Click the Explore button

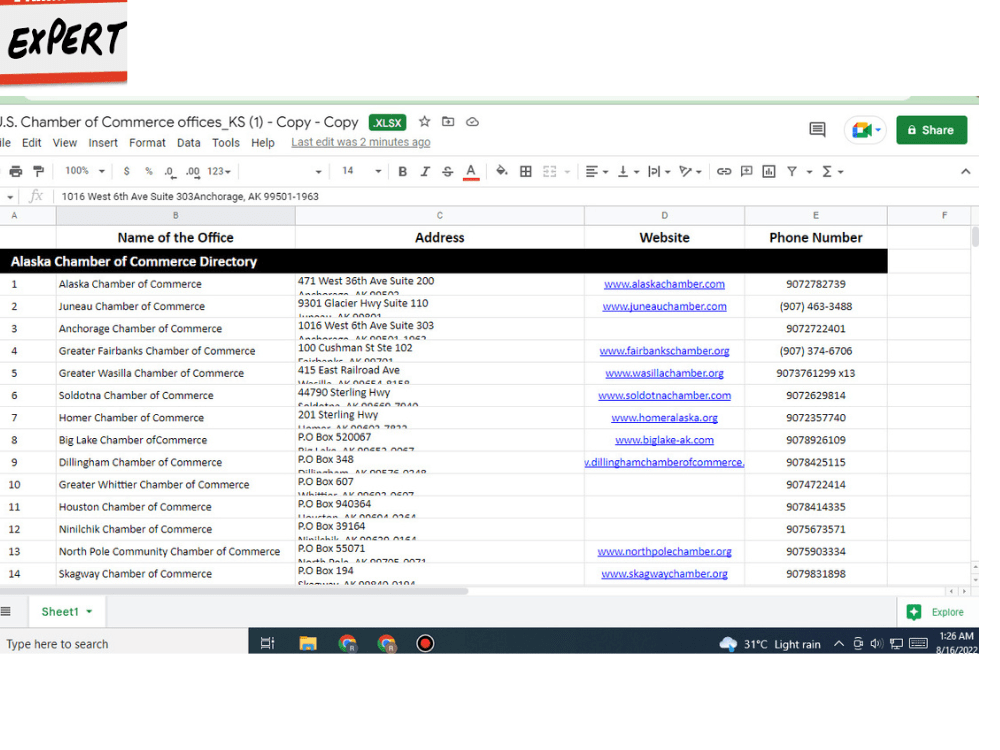tap(935, 612)
